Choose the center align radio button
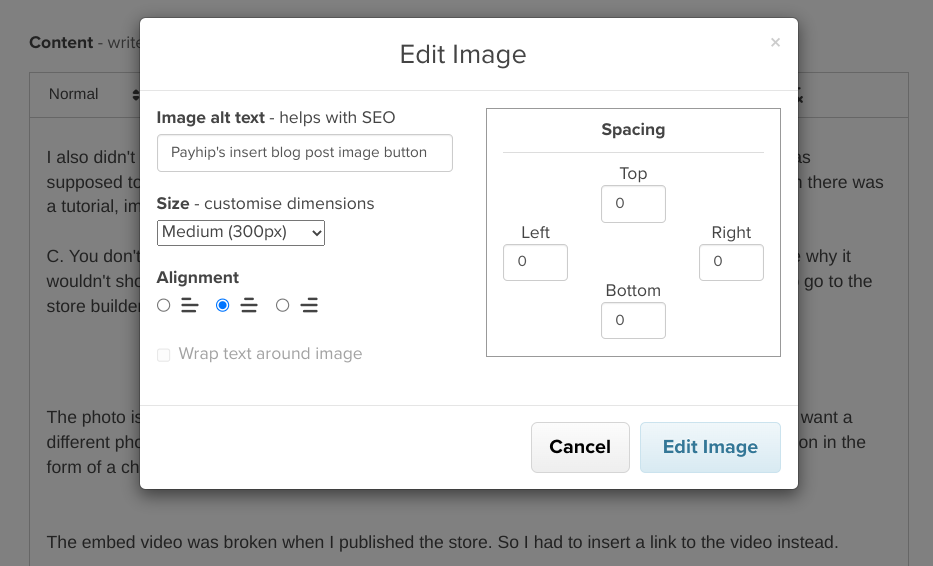The image size is (933, 566). (x=223, y=305)
